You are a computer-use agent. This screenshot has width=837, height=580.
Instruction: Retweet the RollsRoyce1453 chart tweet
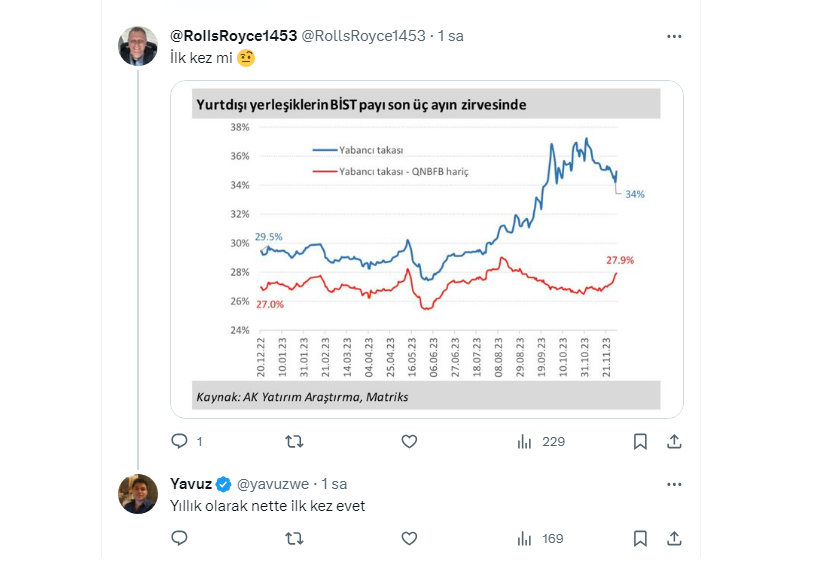[x=294, y=441]
